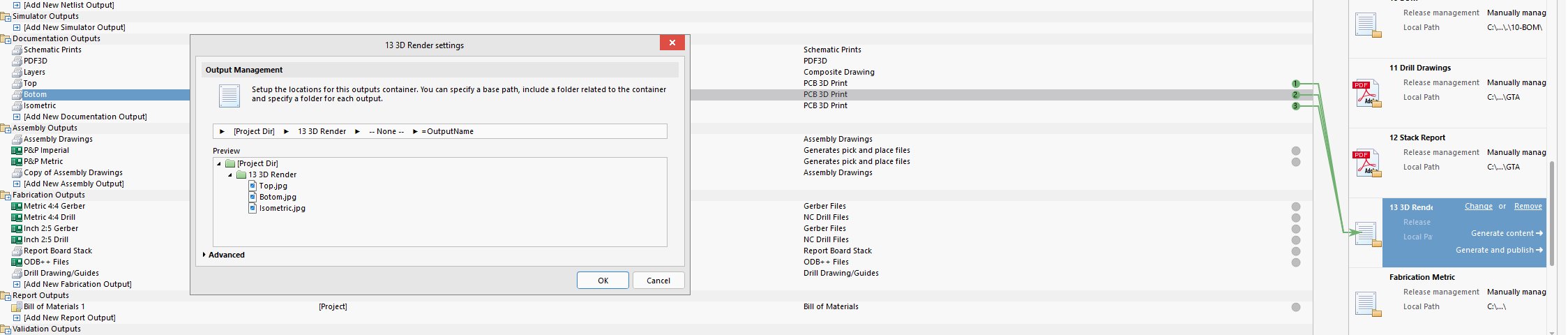Click the plus next to Add New Fabrication Output

coord(17,285)
